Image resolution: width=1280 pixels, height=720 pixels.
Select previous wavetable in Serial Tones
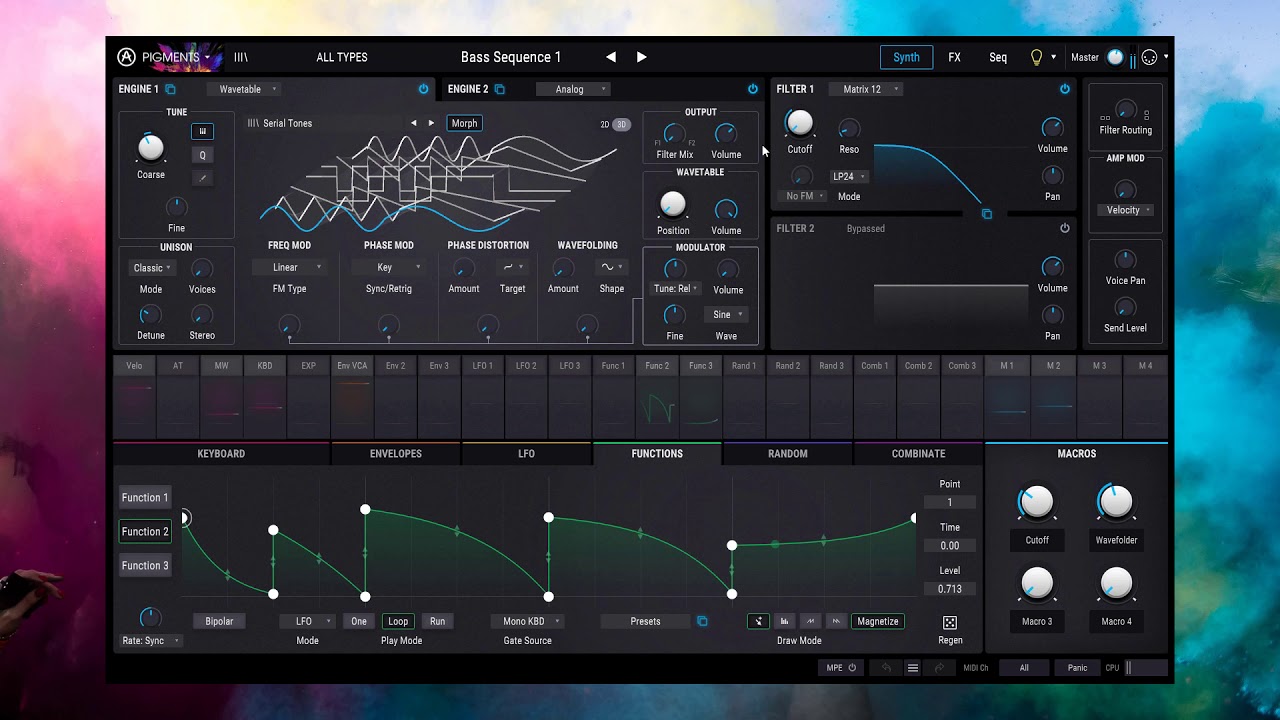(x=413, y=123)
